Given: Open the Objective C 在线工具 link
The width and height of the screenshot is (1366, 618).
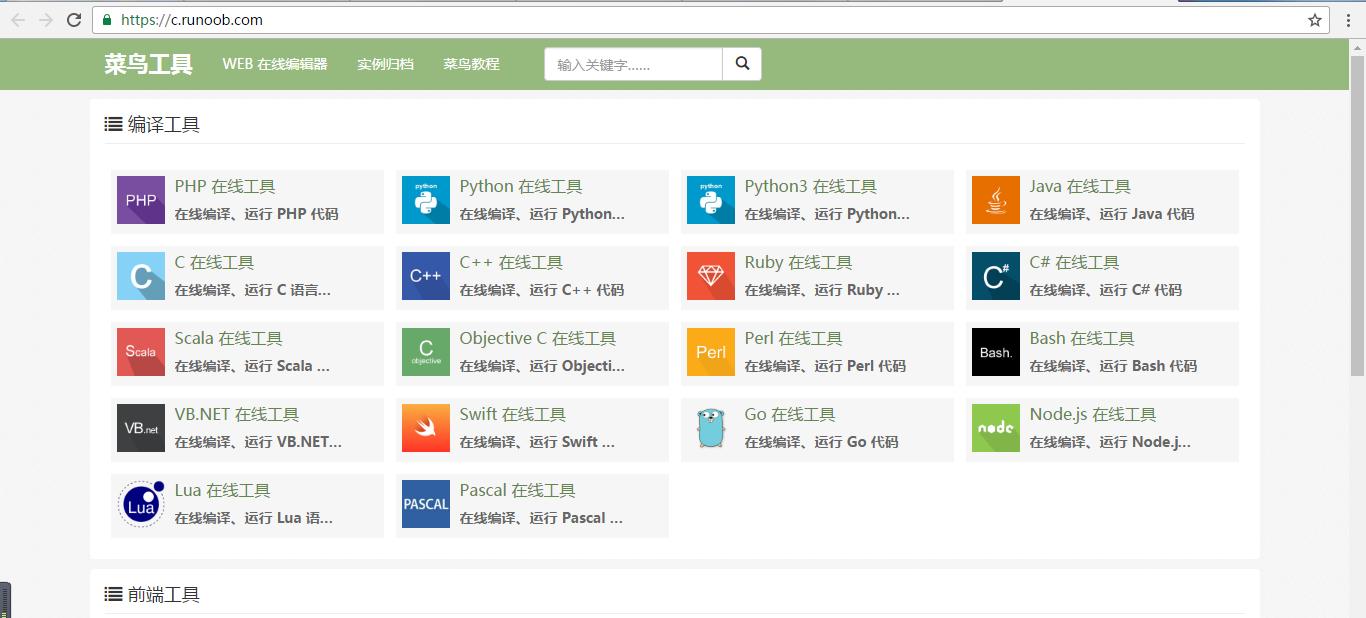Looking at the screenshot, I should pos(538,338).
